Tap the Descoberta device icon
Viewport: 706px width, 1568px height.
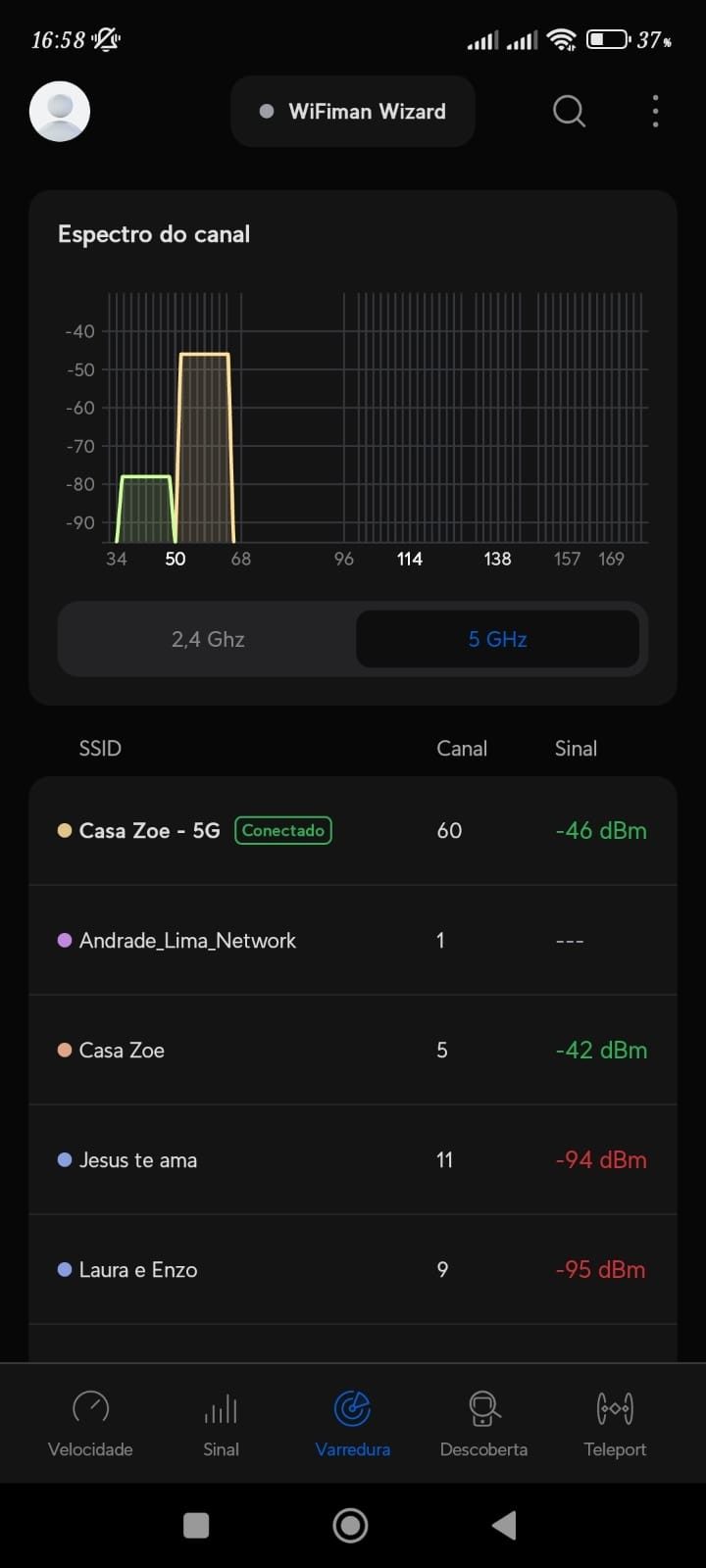(483, 1408)
